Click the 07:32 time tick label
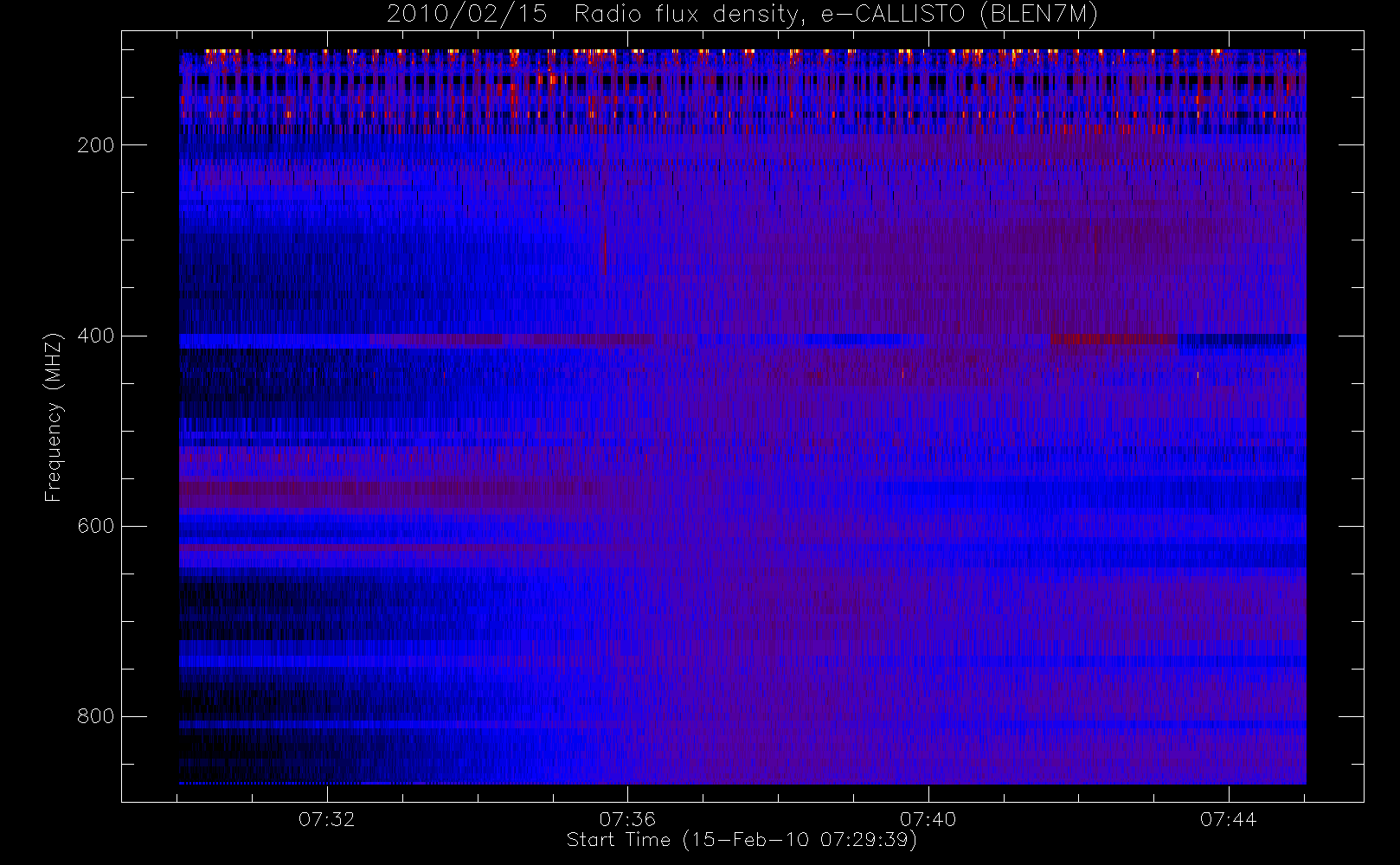This screenshot has width=1400, height=865. [327, 819]
